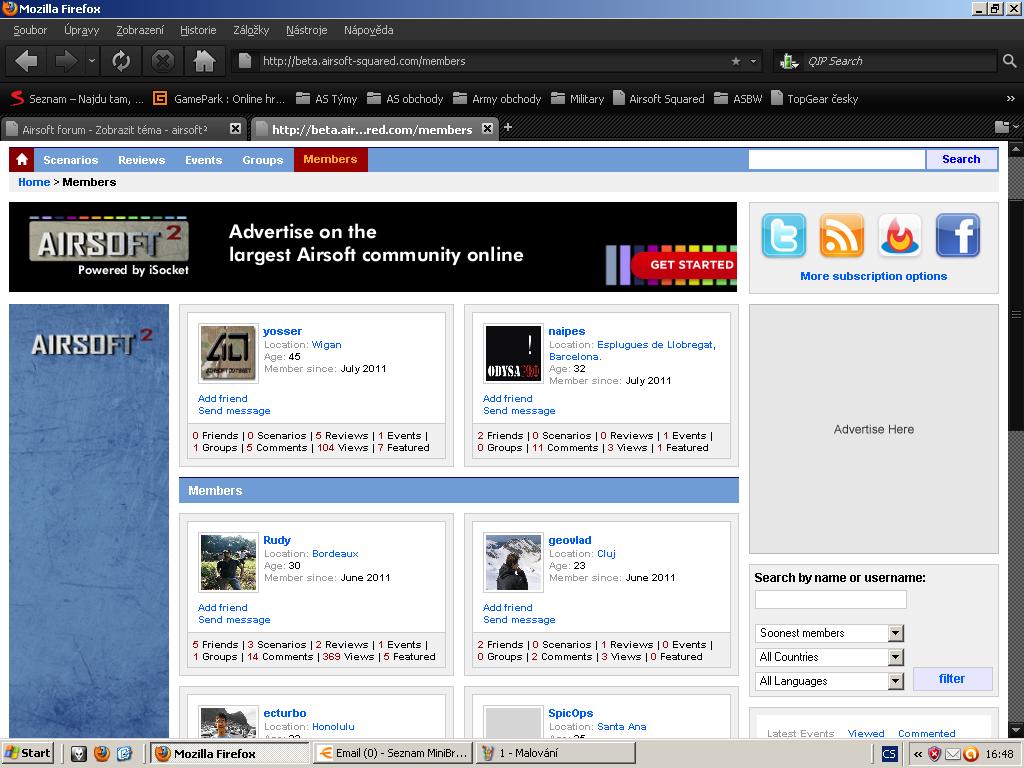
Task: Go to the Firefox home page button
Action: point(204,61)
